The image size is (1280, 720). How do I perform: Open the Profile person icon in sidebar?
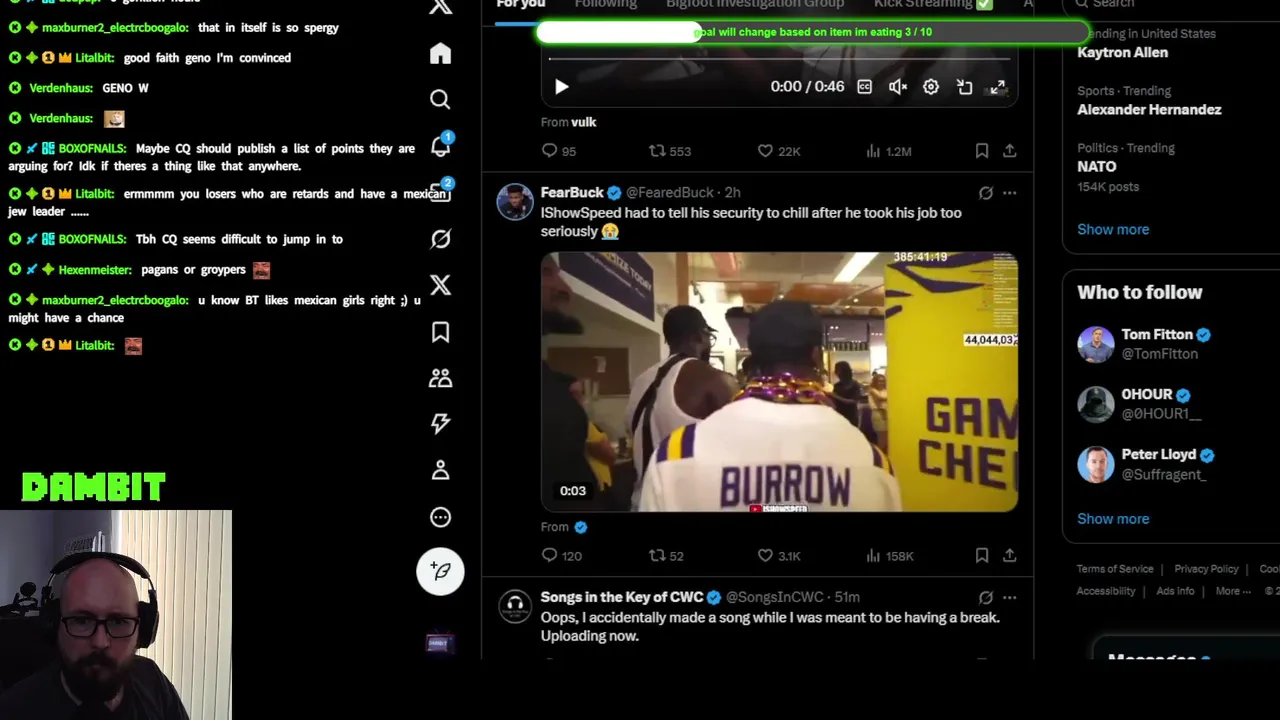tap(440, 470)
